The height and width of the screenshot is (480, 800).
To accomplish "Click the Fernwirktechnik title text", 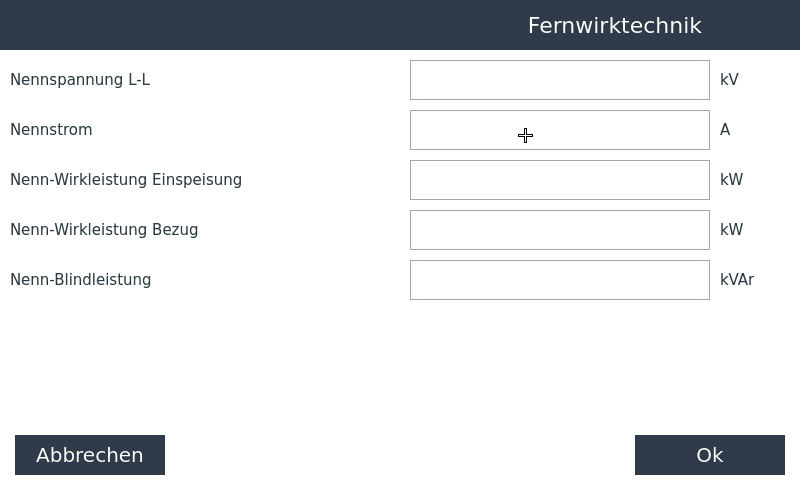I will pos(614,26).
